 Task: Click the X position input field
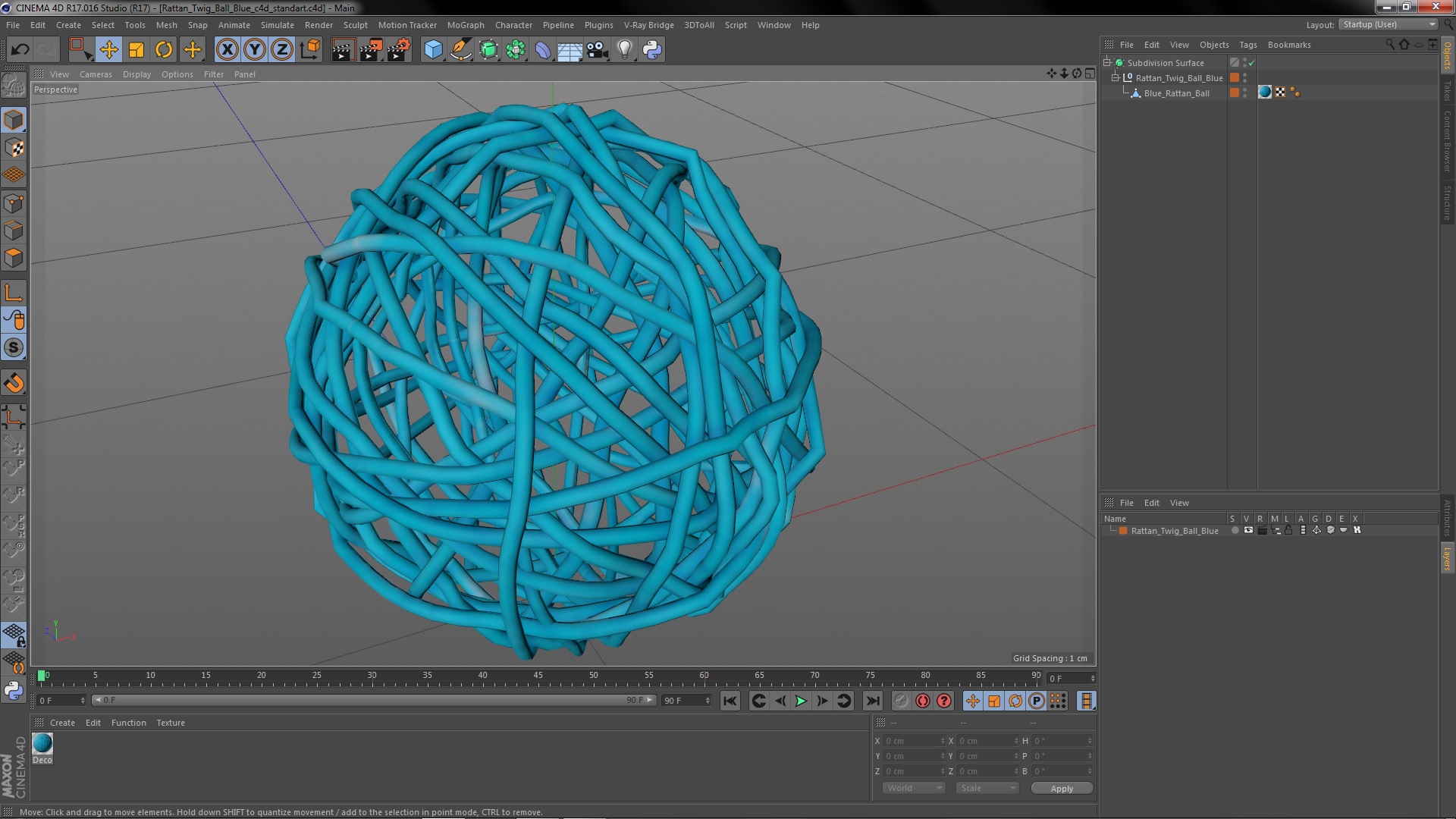tap(913, 741)
